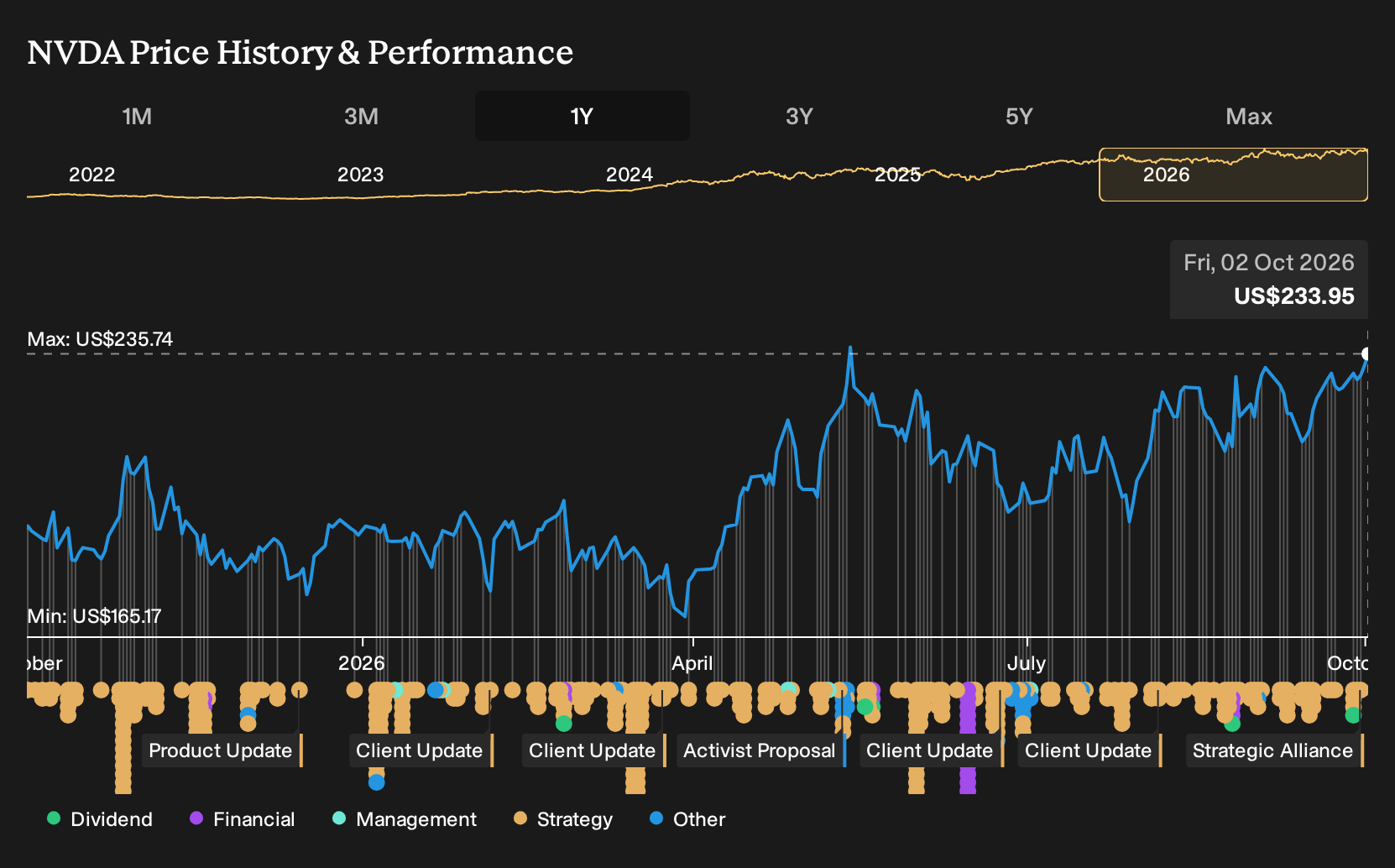Viewport: 1395px width, 868px height.
Task: Open the Client Update label preceding Strategic Alliance
Action: coord(1089,750)
